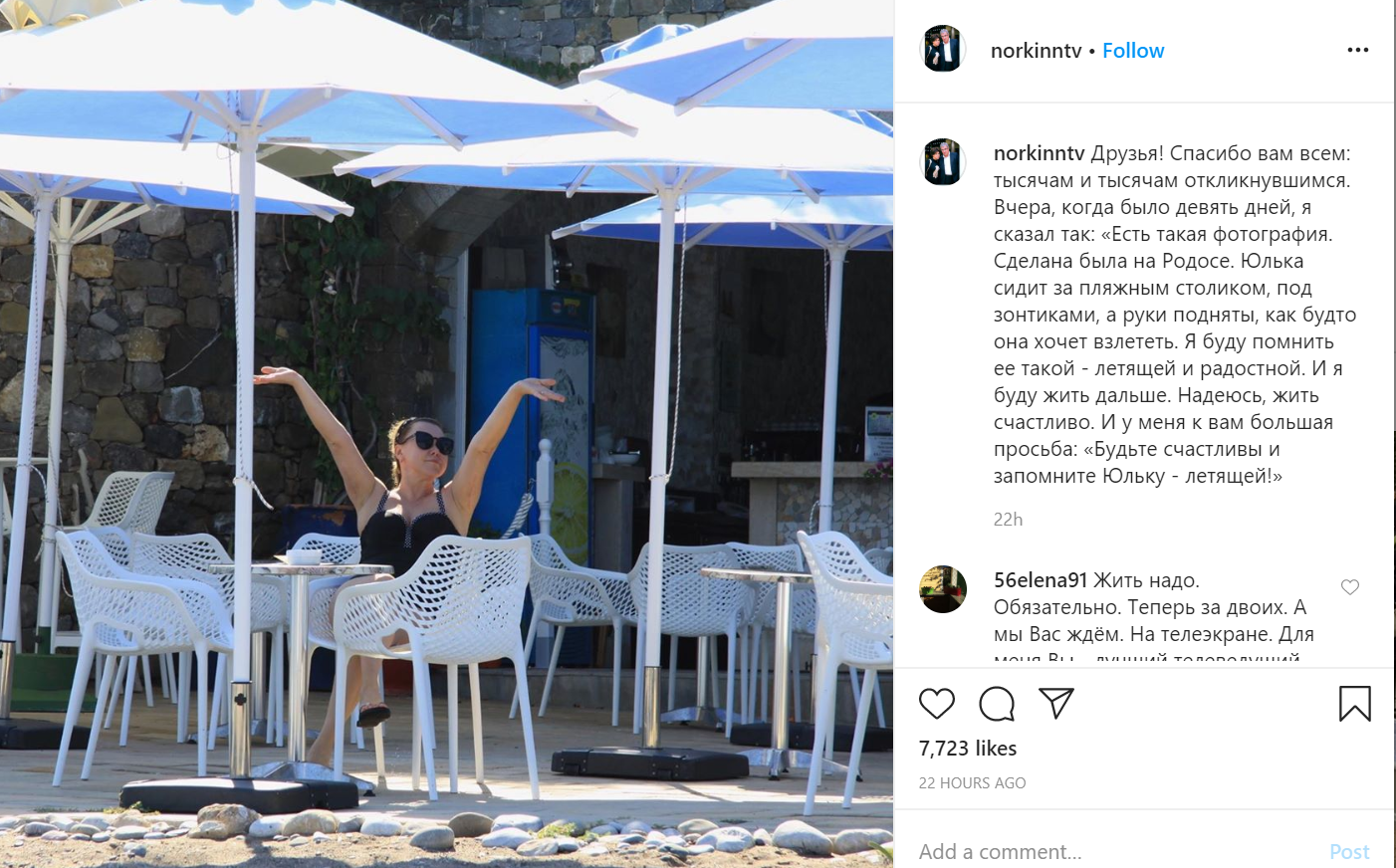Screen dimensions: 1396x868
Task: Focus the Add a comment field
Action: (x=1115, y=852)
